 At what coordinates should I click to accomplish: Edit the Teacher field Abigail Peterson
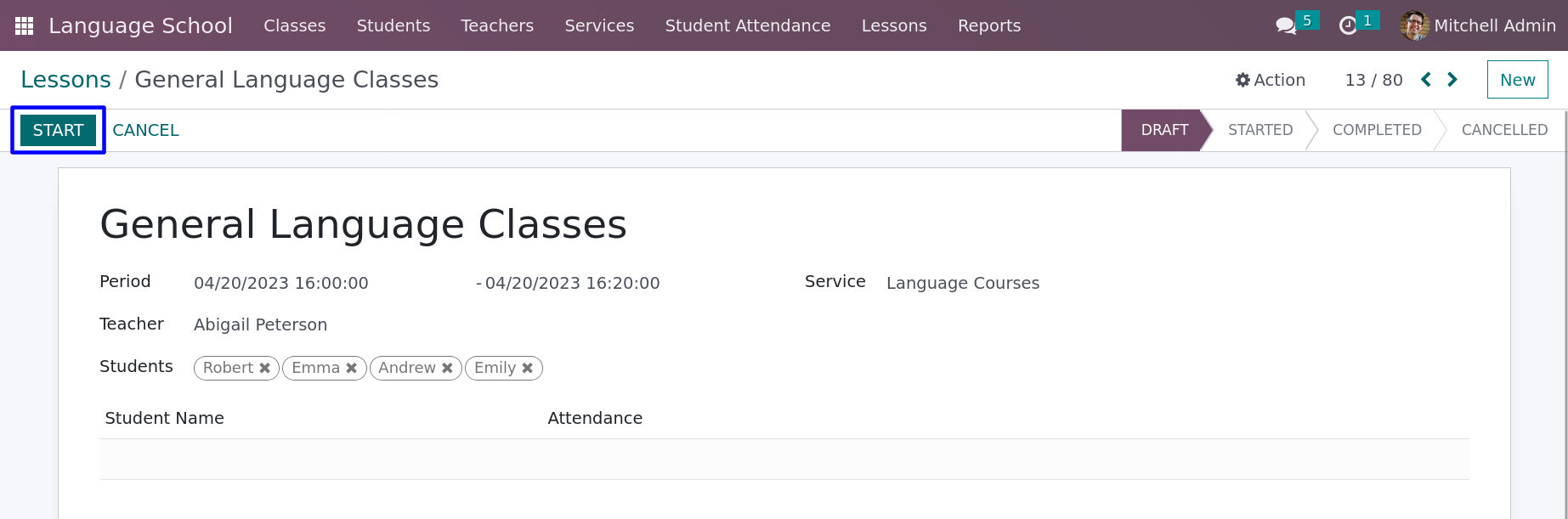coord(260,324)
